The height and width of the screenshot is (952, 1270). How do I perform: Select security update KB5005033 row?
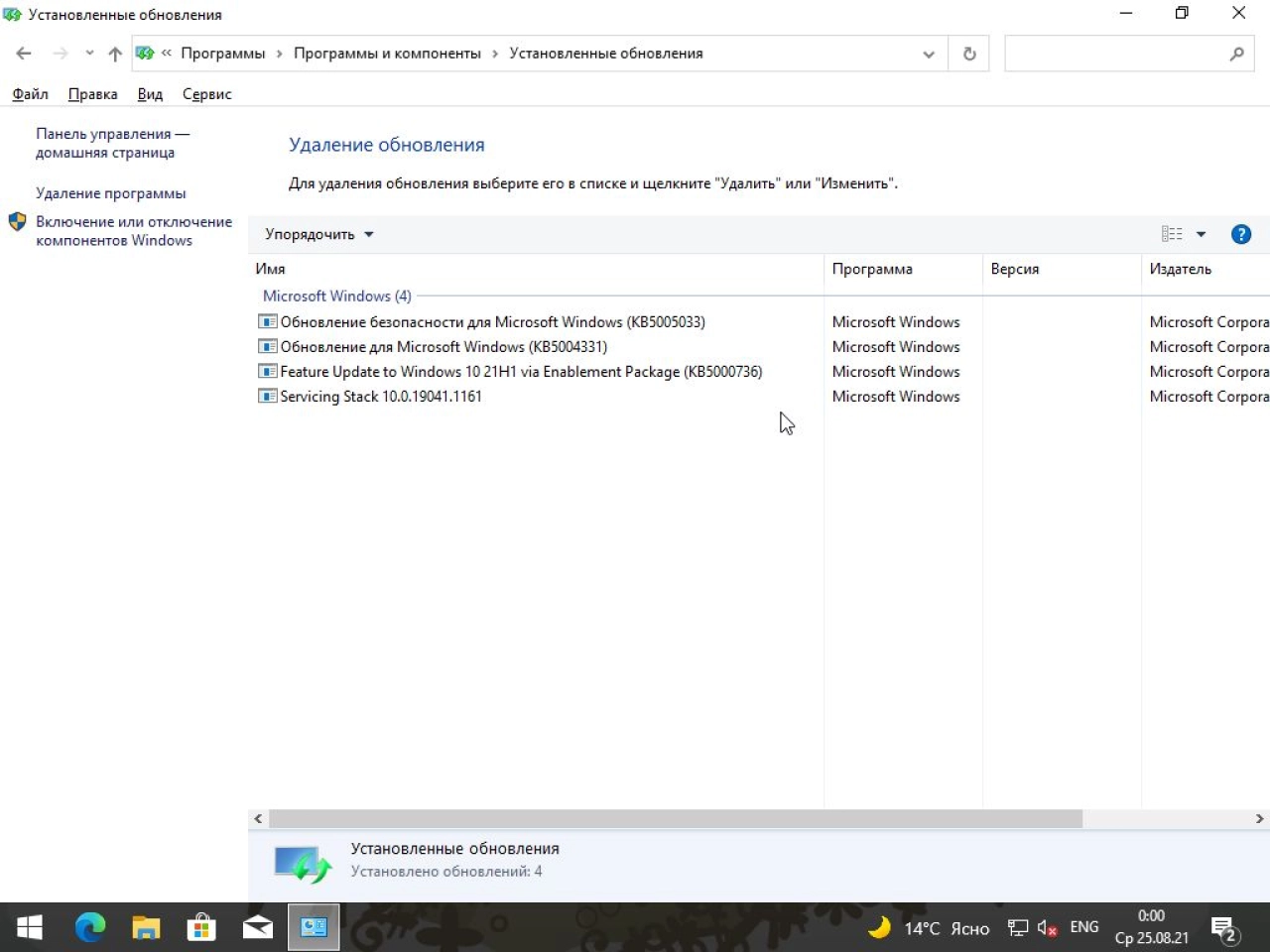click(759, 321)
